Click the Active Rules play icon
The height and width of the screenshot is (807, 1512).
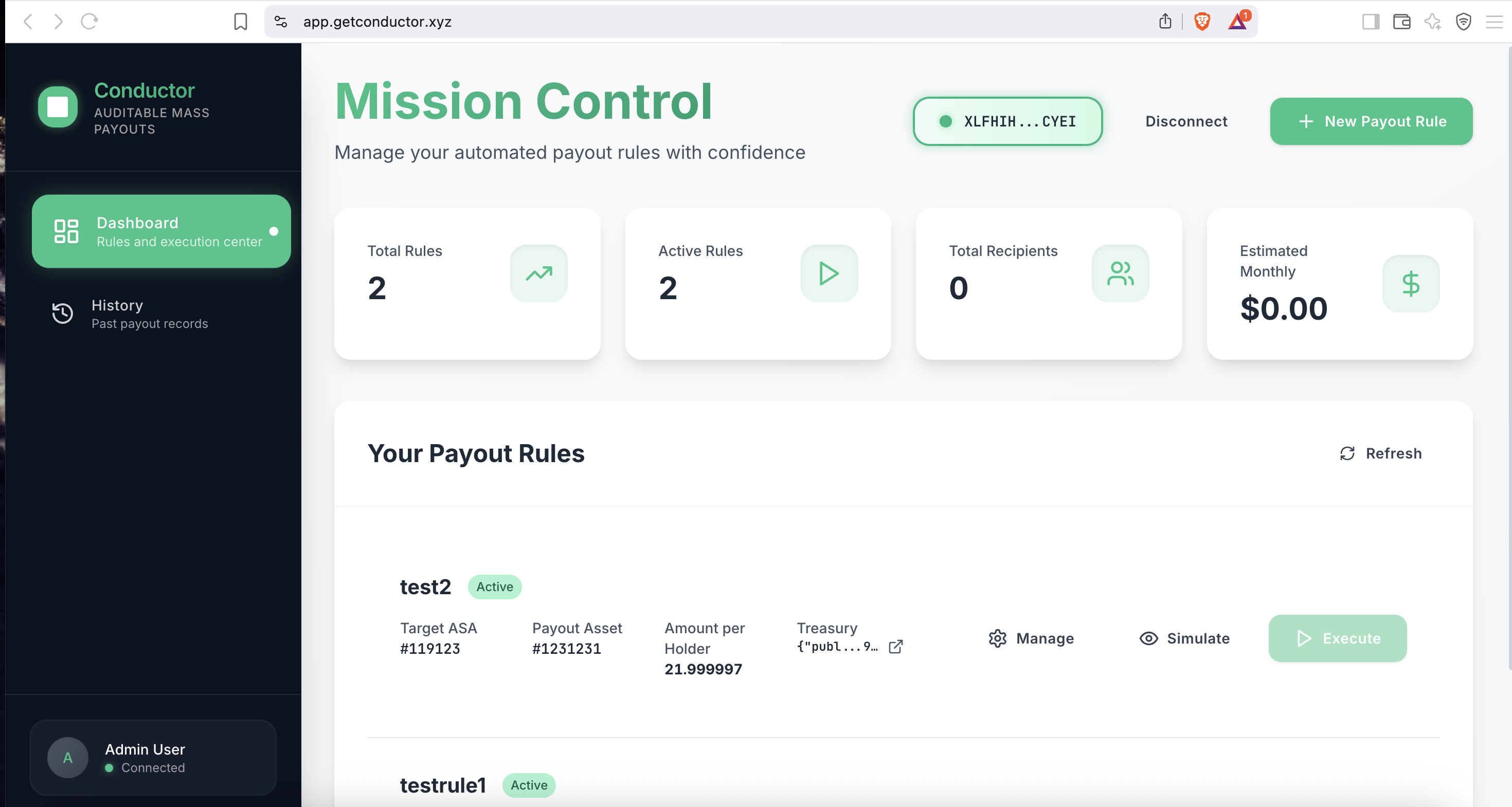click(x=829, y=273)
